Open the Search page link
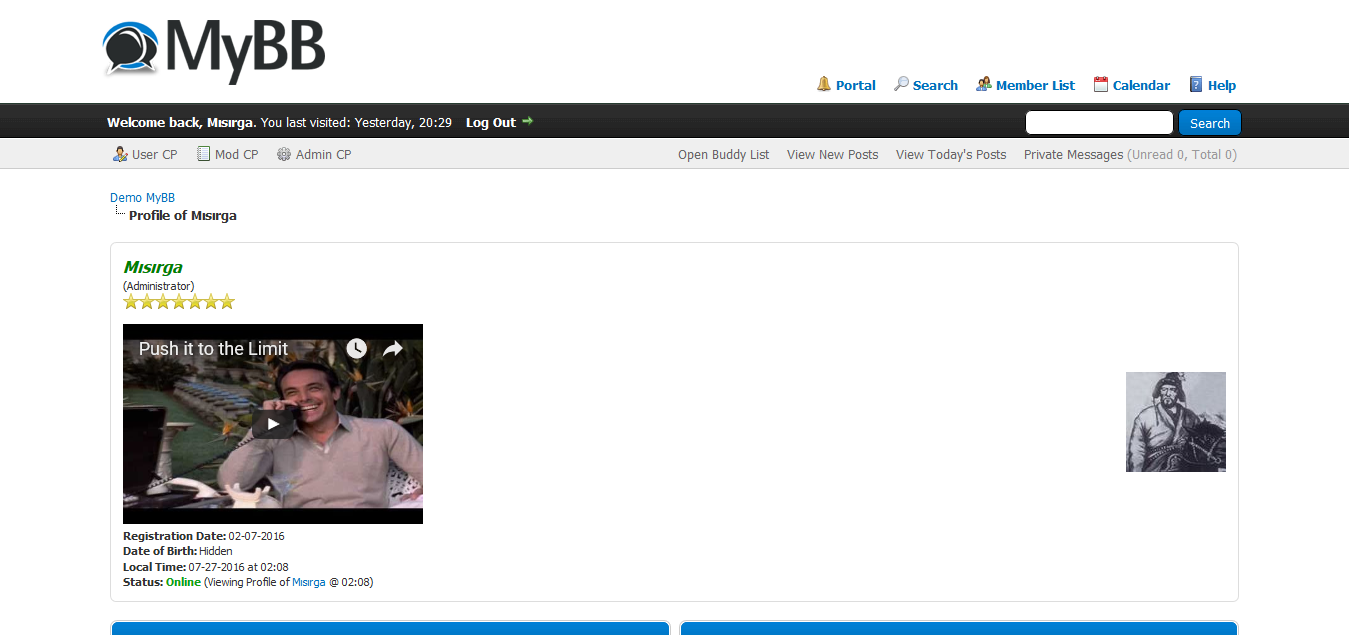 pos(935,85)
